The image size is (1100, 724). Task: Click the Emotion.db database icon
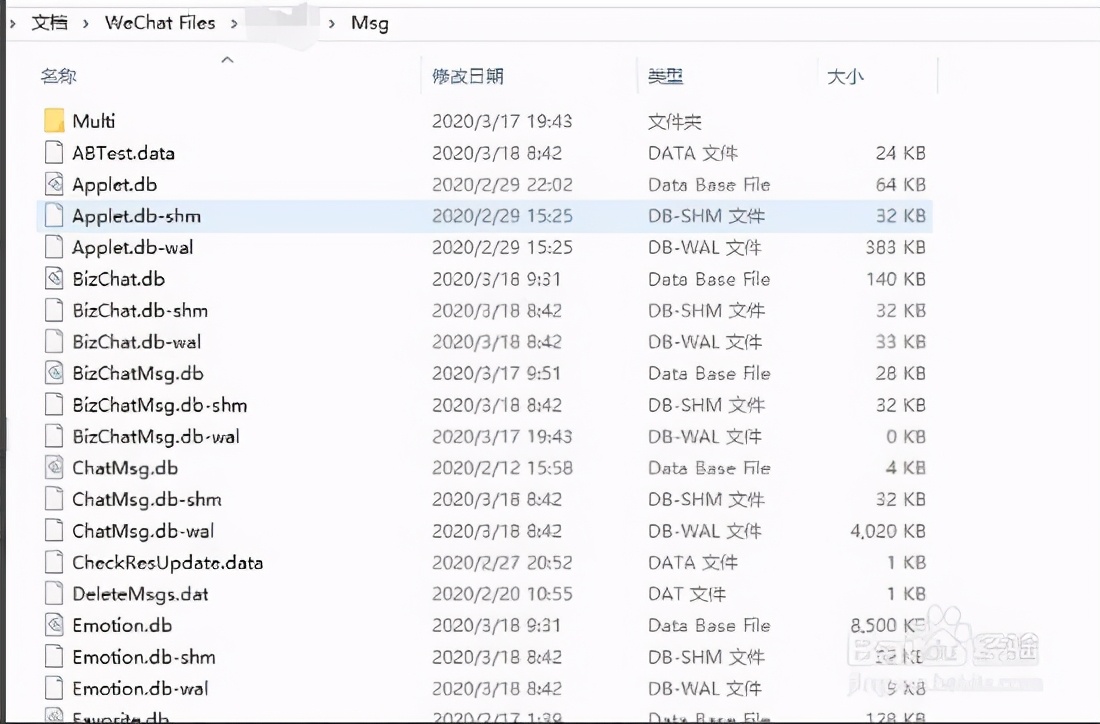(x=54, y=625)
